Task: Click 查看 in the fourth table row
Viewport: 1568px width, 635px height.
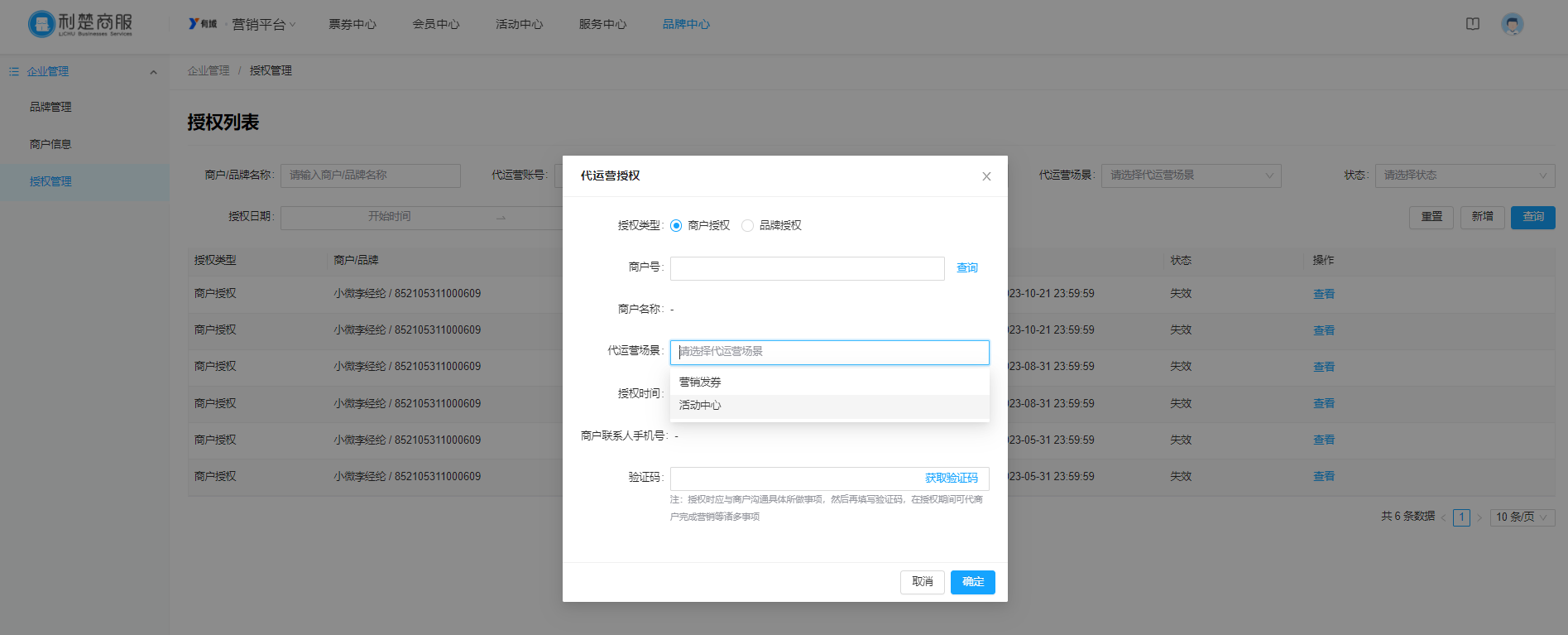Action: coord(1324,404)
